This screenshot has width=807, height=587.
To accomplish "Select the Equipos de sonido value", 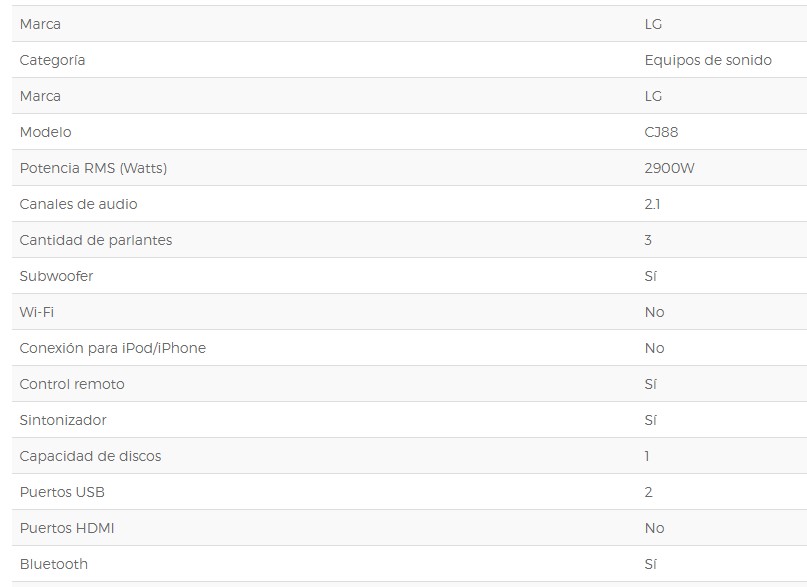I will click(x=708, y=60).
